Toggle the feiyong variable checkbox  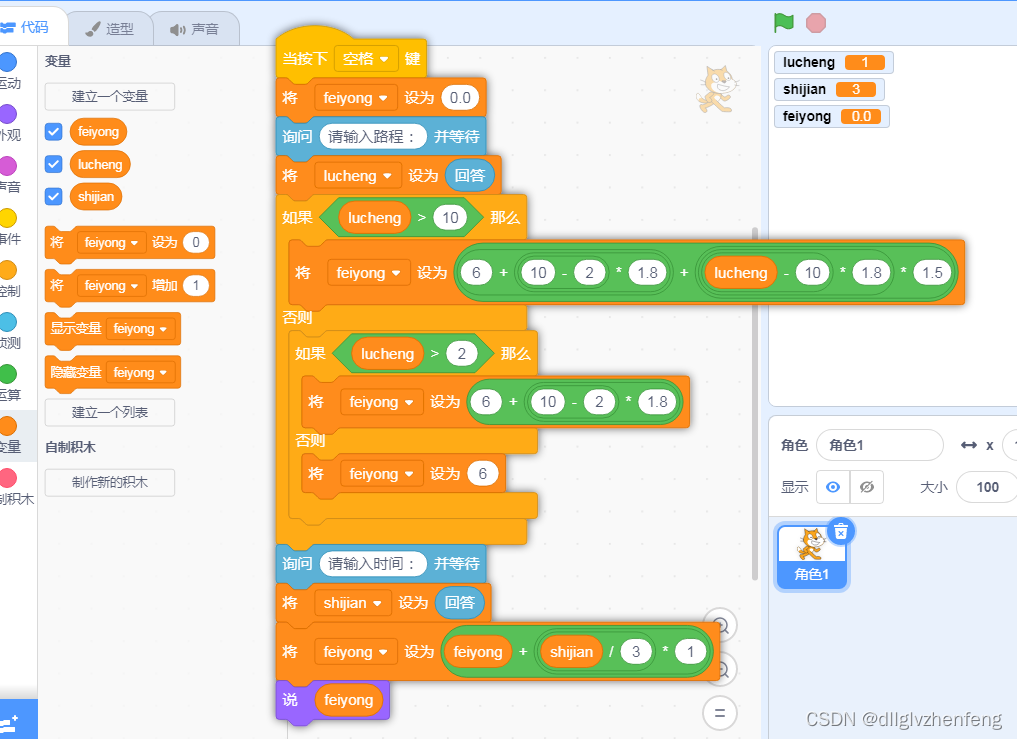[54, 132]
